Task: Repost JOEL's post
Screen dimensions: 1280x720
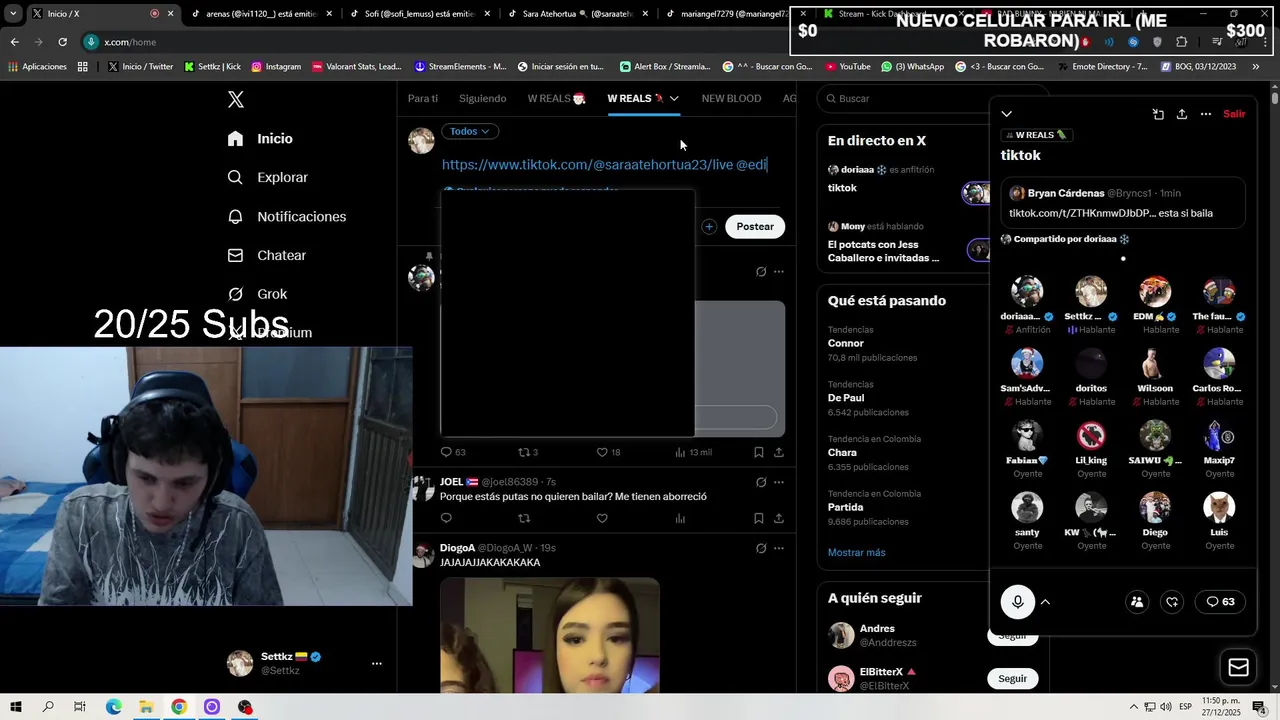Action: (x=524, y=518)
